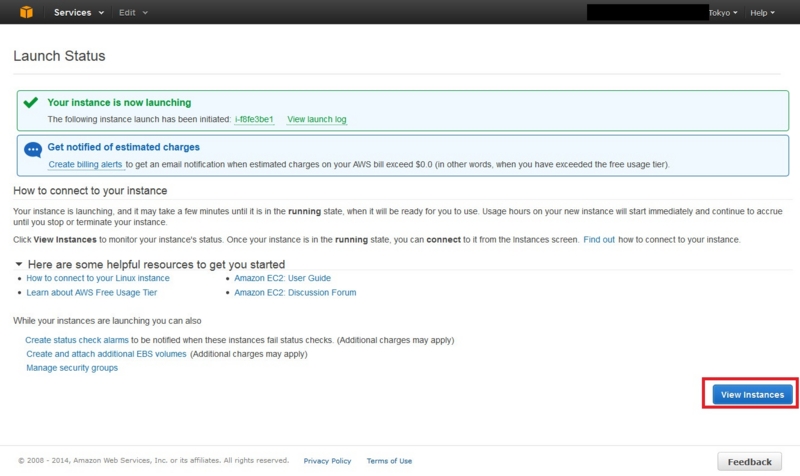The height and width of the screenshot is (476, 800).
Task: Click the 'Your instance is now launching' text
Action: point(119,103)
